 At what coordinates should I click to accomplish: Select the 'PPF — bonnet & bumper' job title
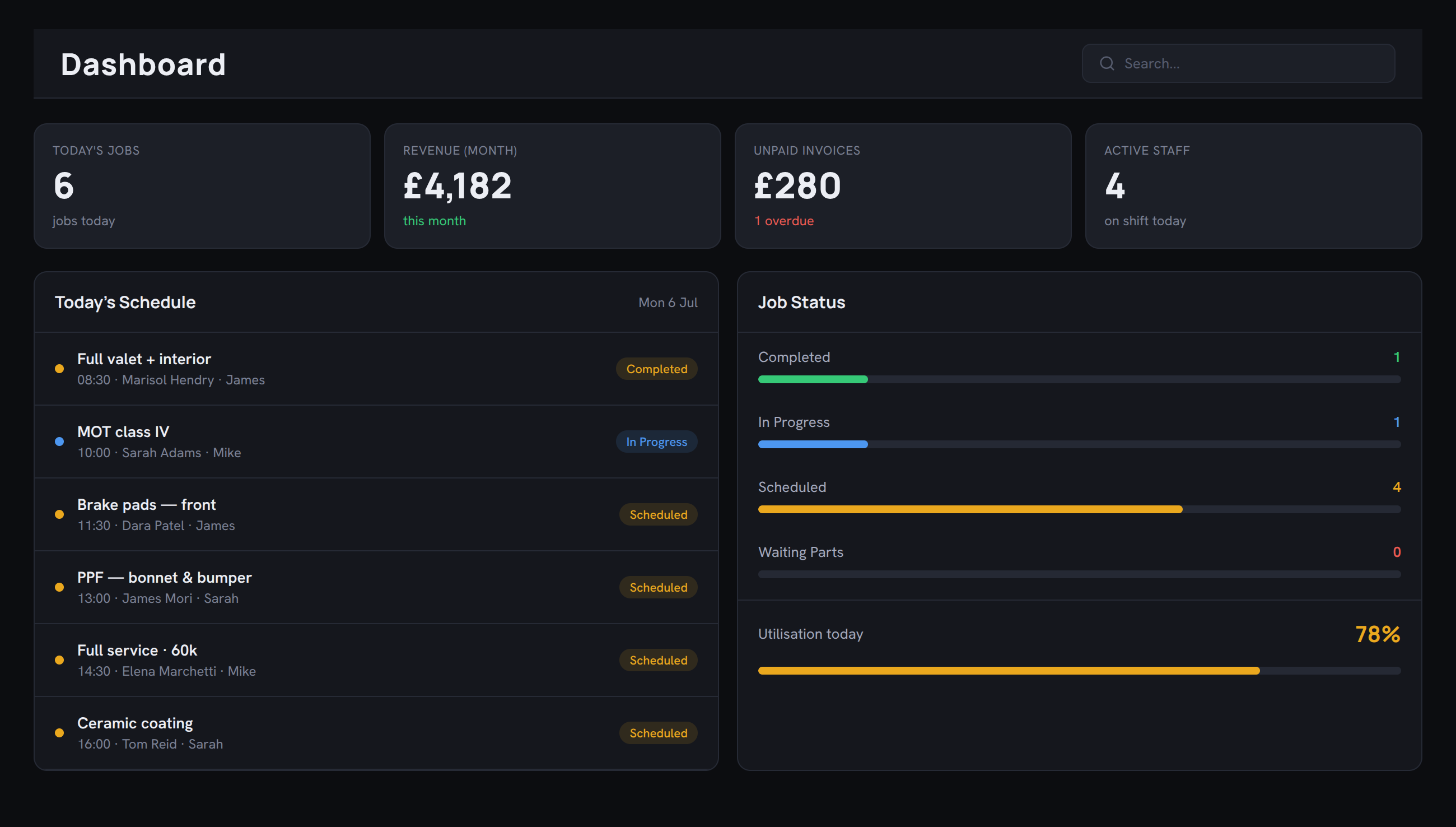pyautogui.click(x=165, y=577)
